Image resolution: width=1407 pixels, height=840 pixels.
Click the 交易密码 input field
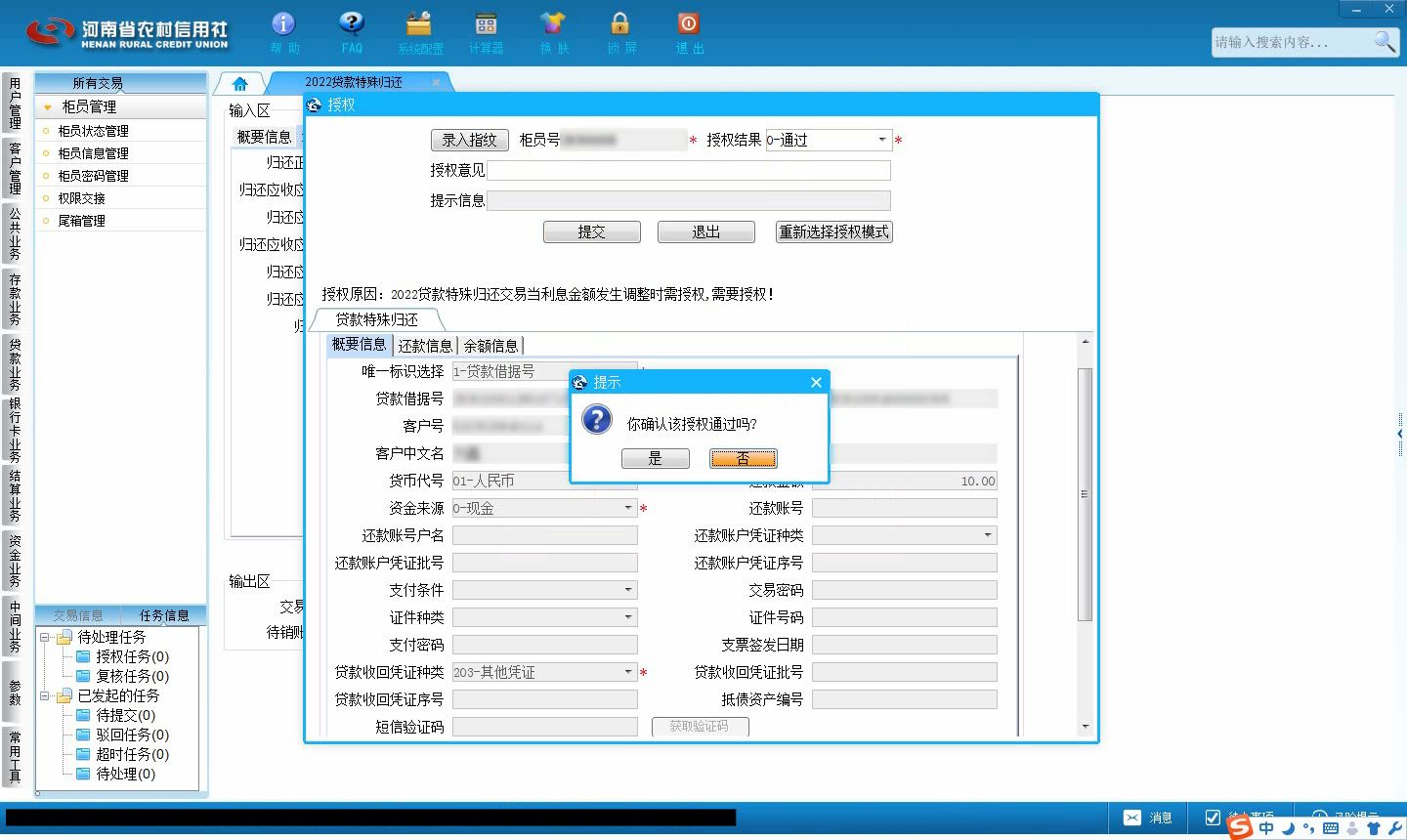tap(905, 590)
